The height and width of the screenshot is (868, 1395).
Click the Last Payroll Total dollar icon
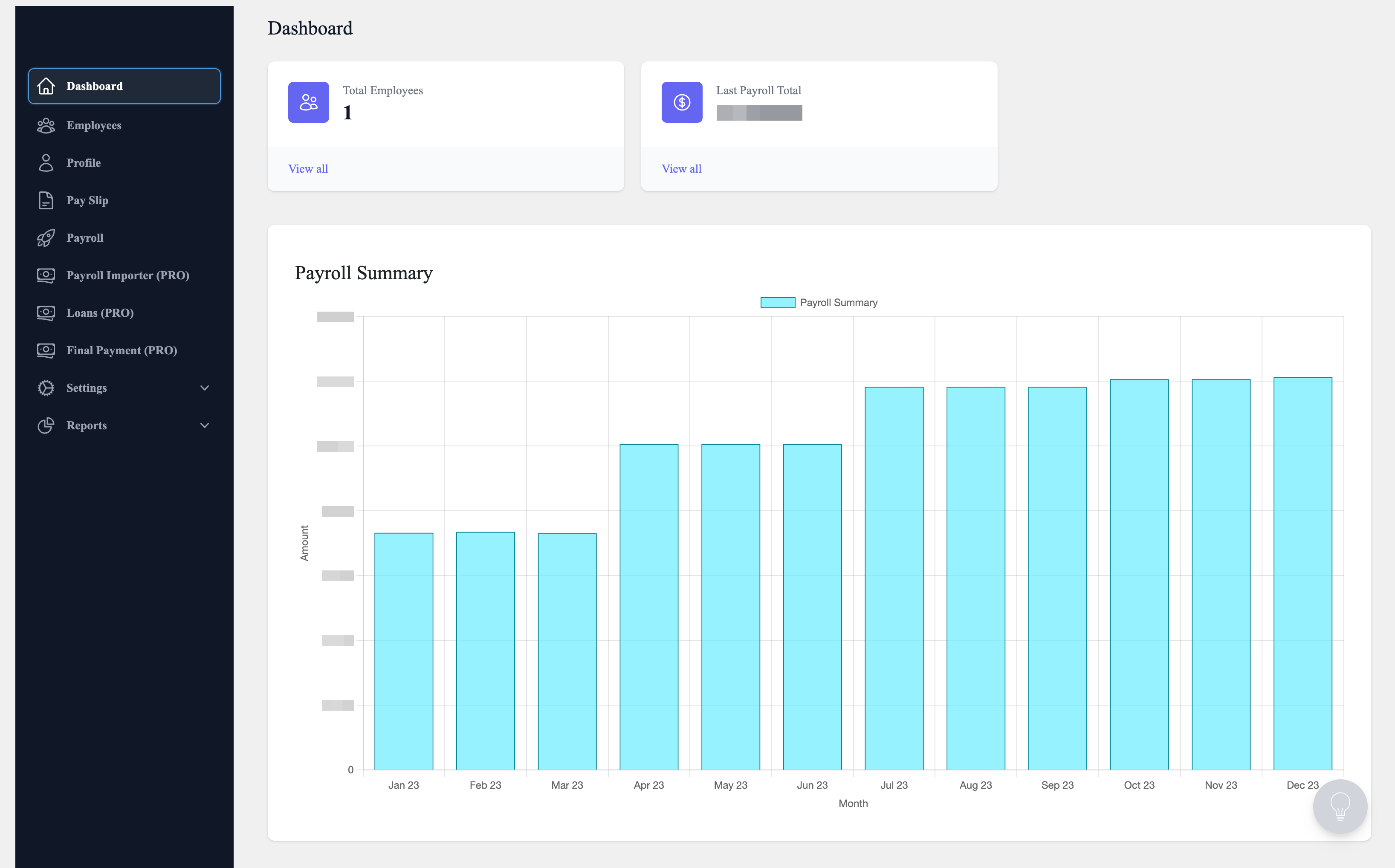click(681, 102)
